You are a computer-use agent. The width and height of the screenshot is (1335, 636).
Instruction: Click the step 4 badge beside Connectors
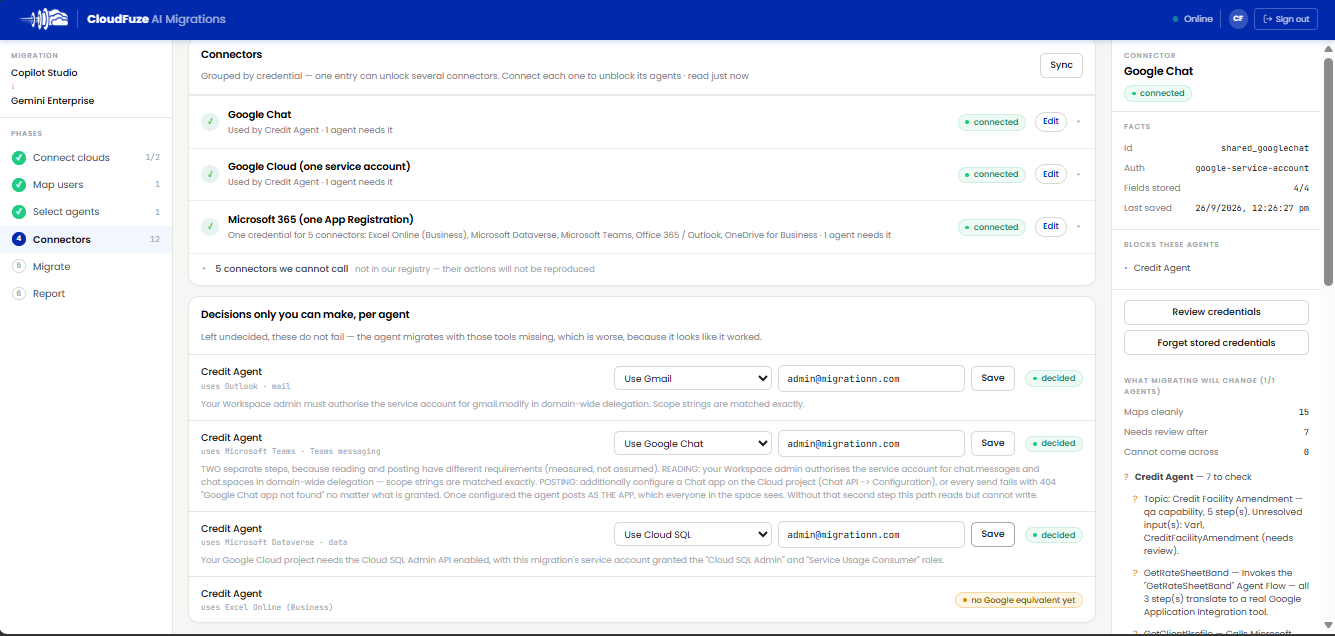19,239
